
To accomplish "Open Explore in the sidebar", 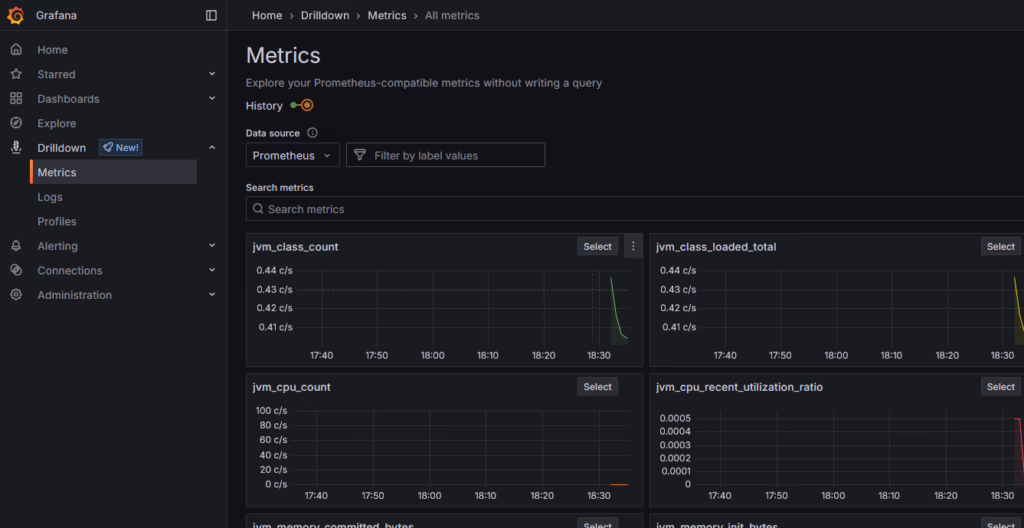I will [x=57, y=124].
